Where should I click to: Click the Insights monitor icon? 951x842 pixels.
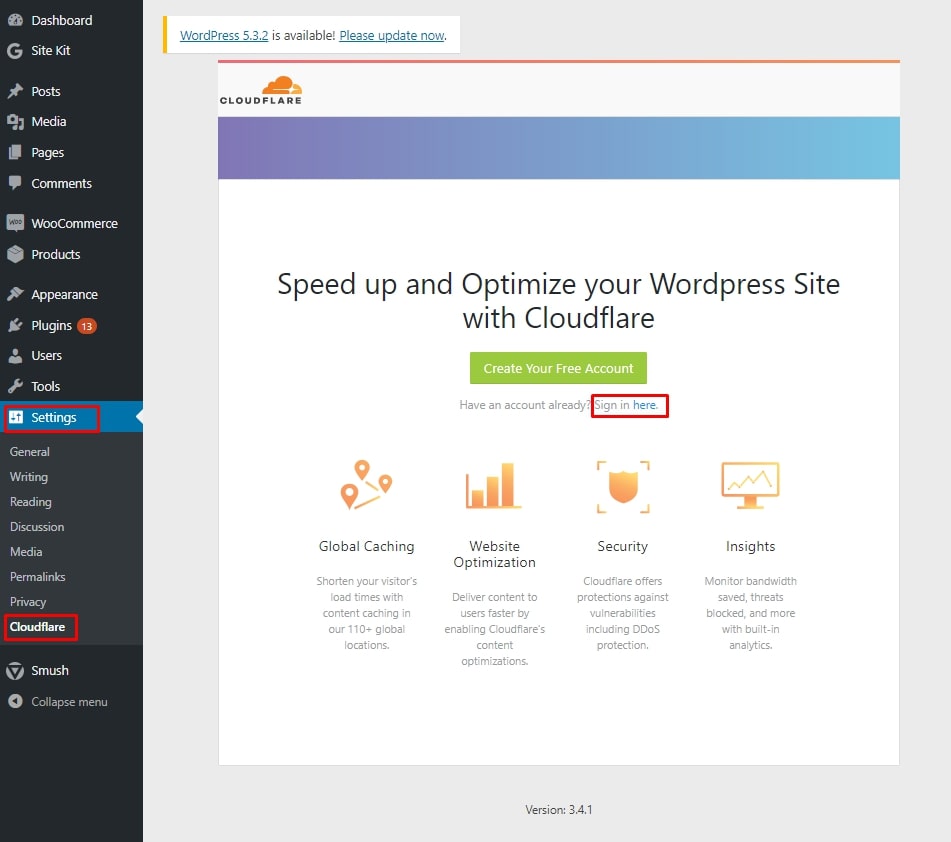[x=750, y=485]
